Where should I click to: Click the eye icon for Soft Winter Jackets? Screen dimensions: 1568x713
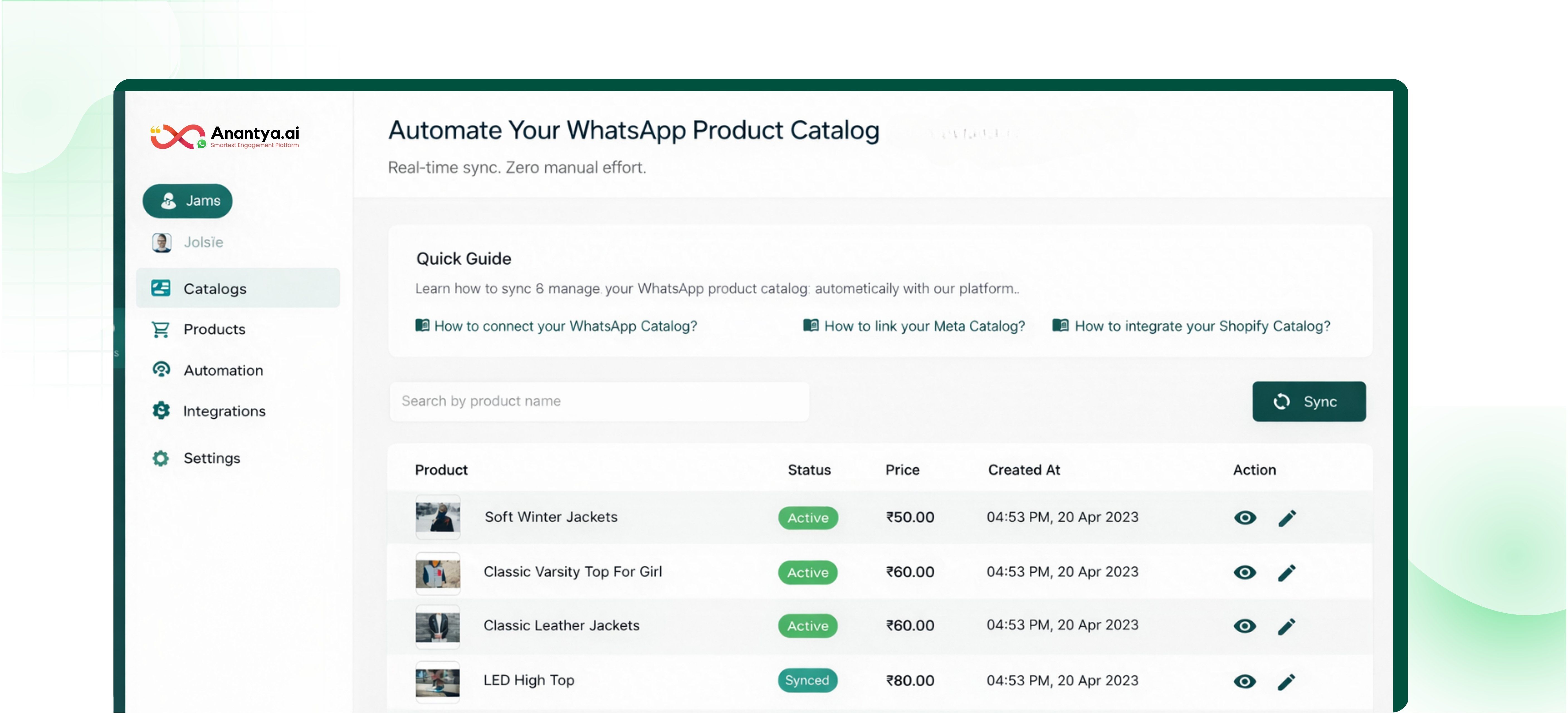coord(1245,517)
